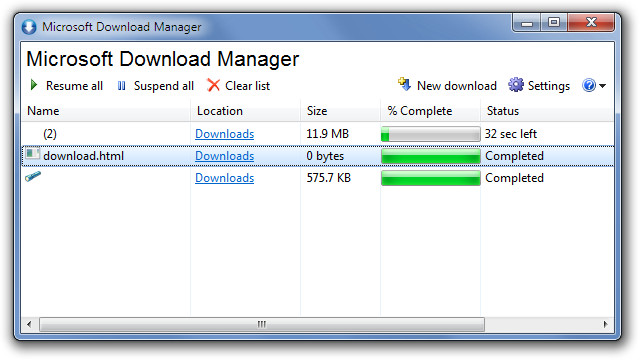Click progress bar of download.html
This screenshot has height=360, width=640.
pyautogui.click(x=431, y=156)
